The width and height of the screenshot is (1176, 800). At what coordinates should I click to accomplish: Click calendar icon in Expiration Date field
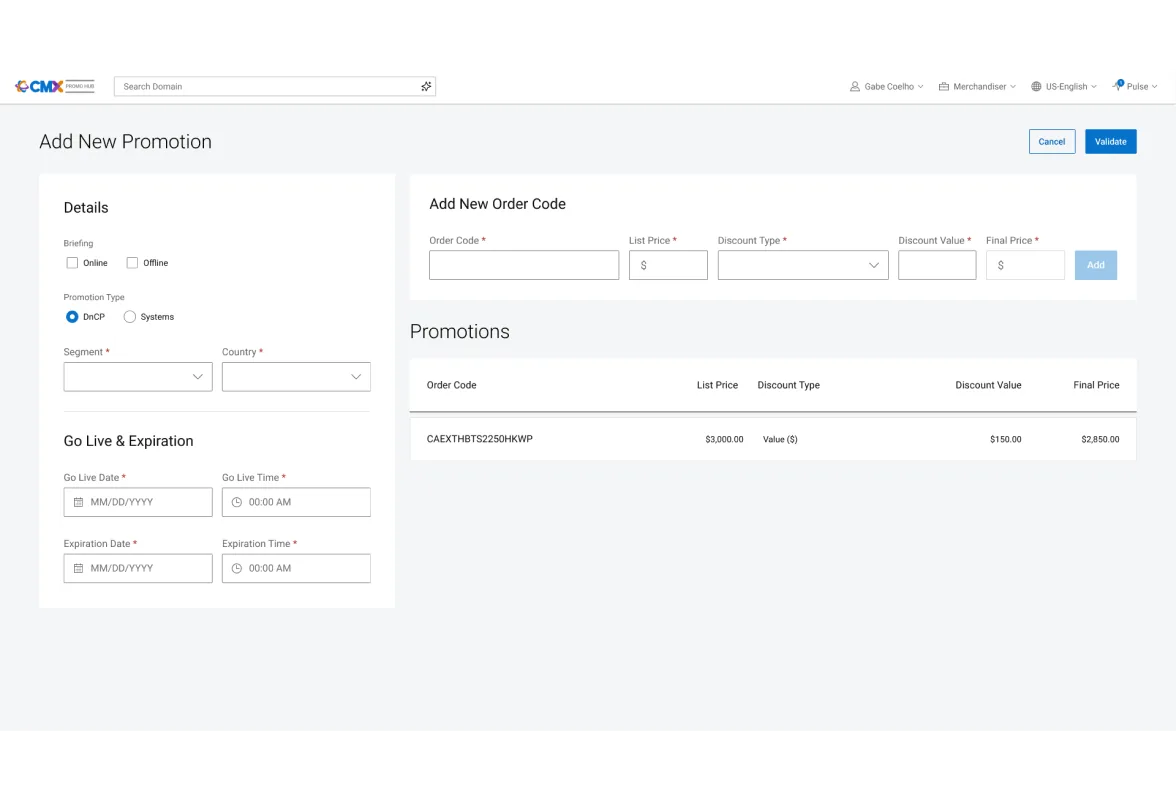[x=78, y=568]
